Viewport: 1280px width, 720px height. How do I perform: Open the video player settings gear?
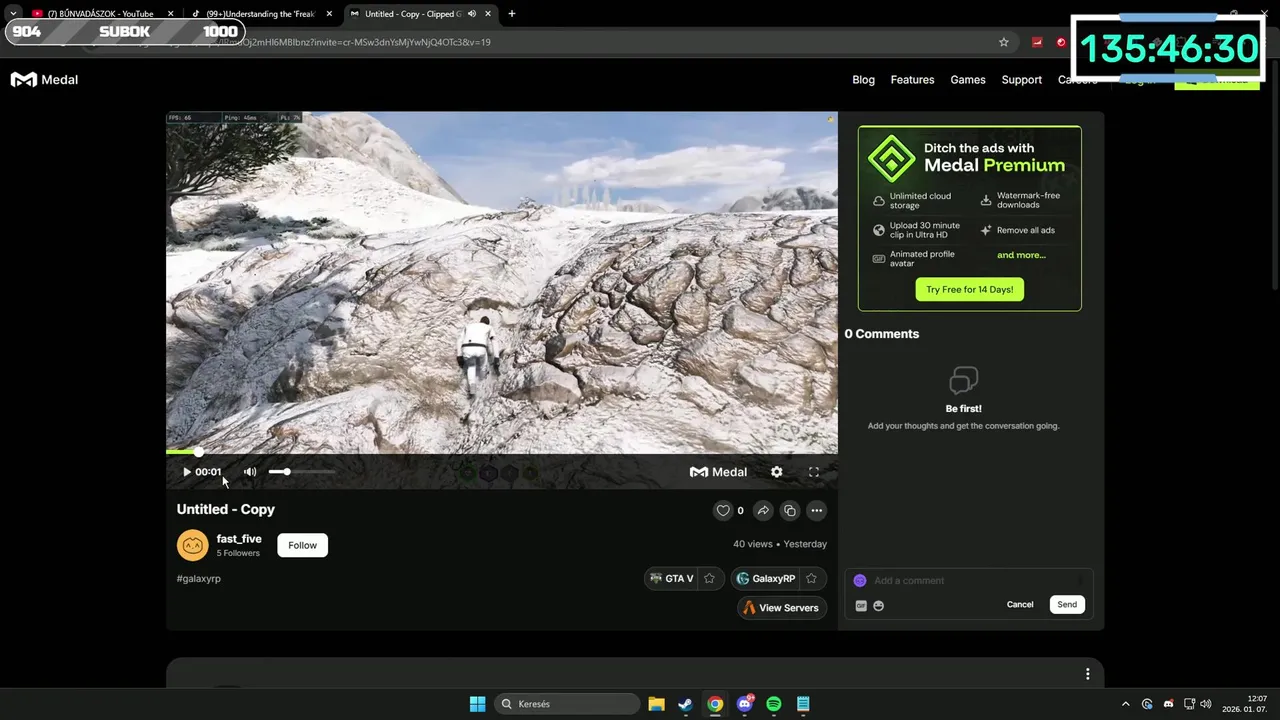click(777, 472)
